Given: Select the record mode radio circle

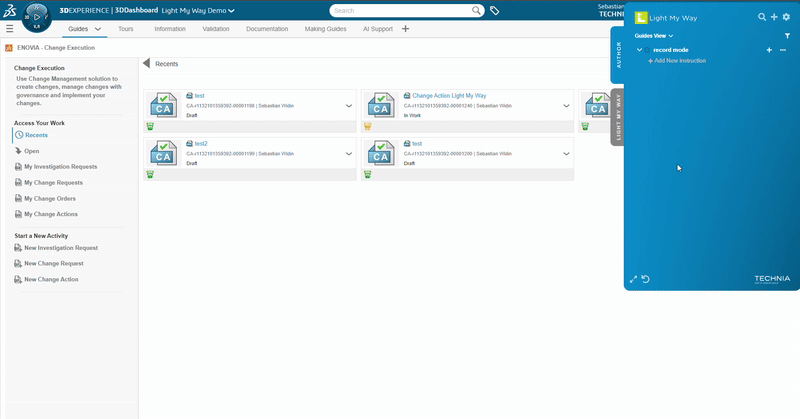Looking at the screenshot, I should pyautogui.click(x=647, y=50).
